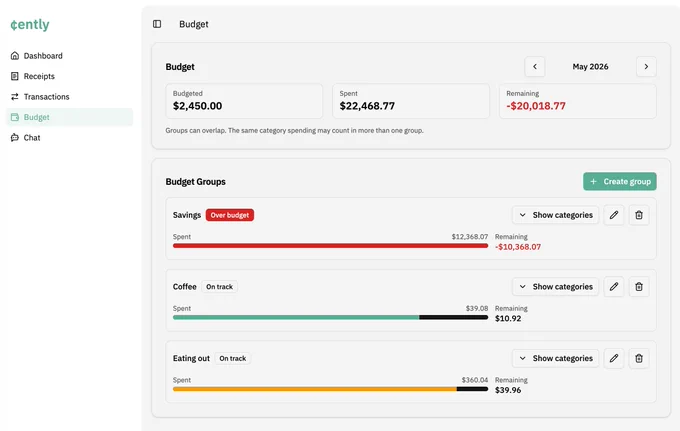
Task: Open Chat from the sidebar
Action: tap(69, 137)
